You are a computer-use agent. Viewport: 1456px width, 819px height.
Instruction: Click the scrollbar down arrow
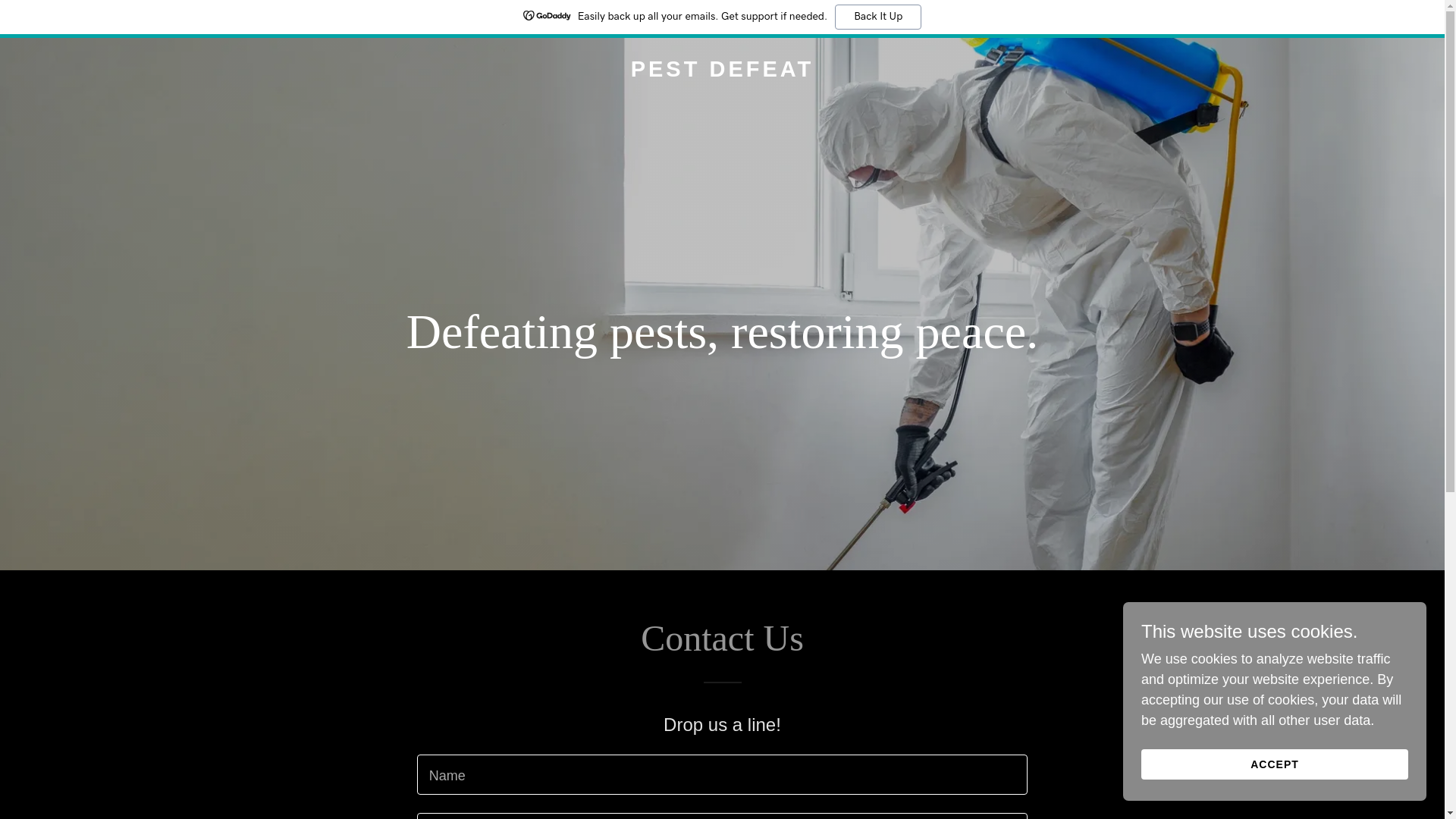tap(1450, 813)
